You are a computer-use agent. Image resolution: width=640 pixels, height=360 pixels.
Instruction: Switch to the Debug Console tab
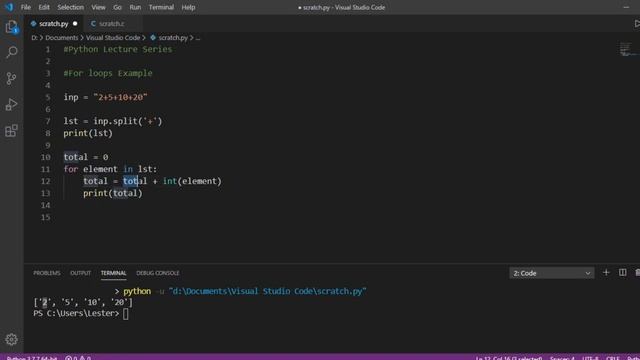tap(158, 273)
